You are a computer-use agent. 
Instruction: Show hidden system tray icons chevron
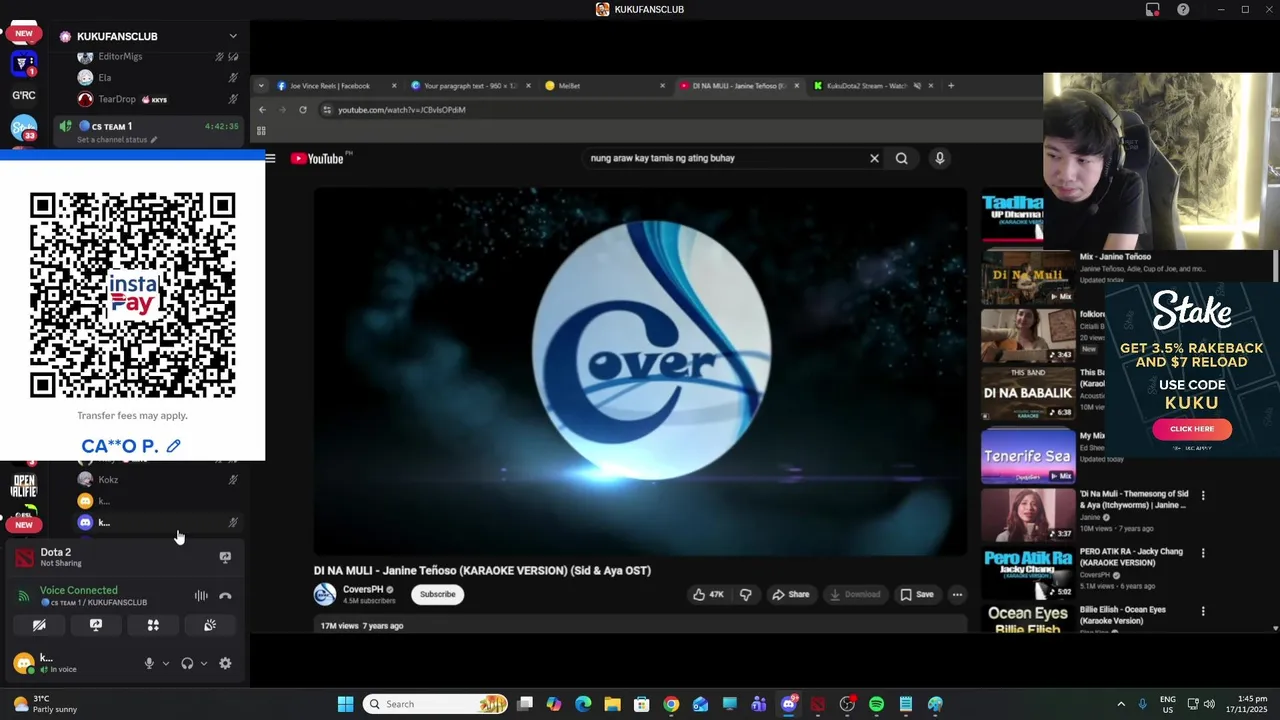1121,704
